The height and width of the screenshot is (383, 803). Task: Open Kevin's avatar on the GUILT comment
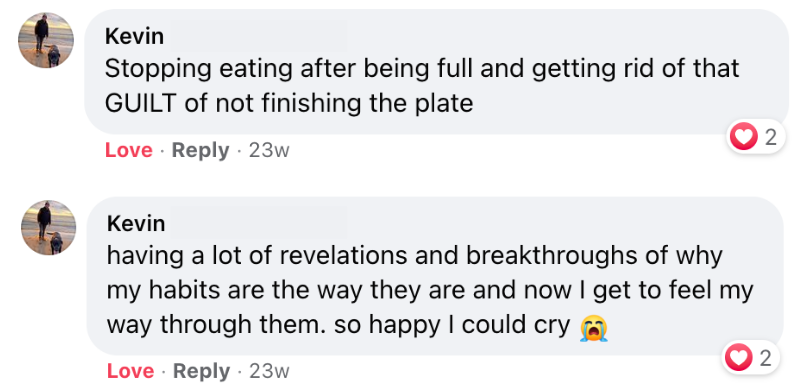46,40
